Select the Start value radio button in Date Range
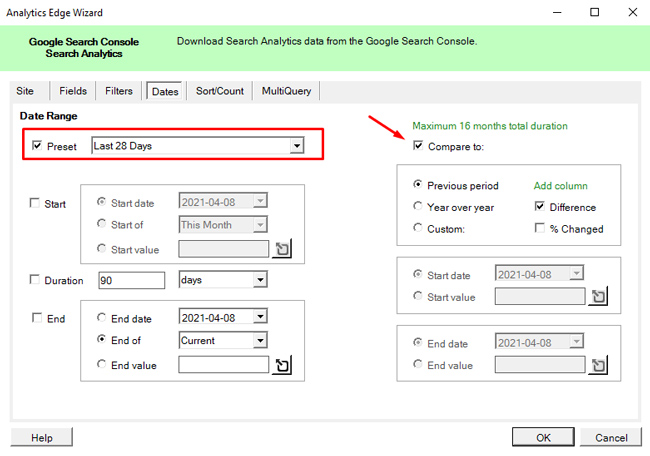 point(102,249)
